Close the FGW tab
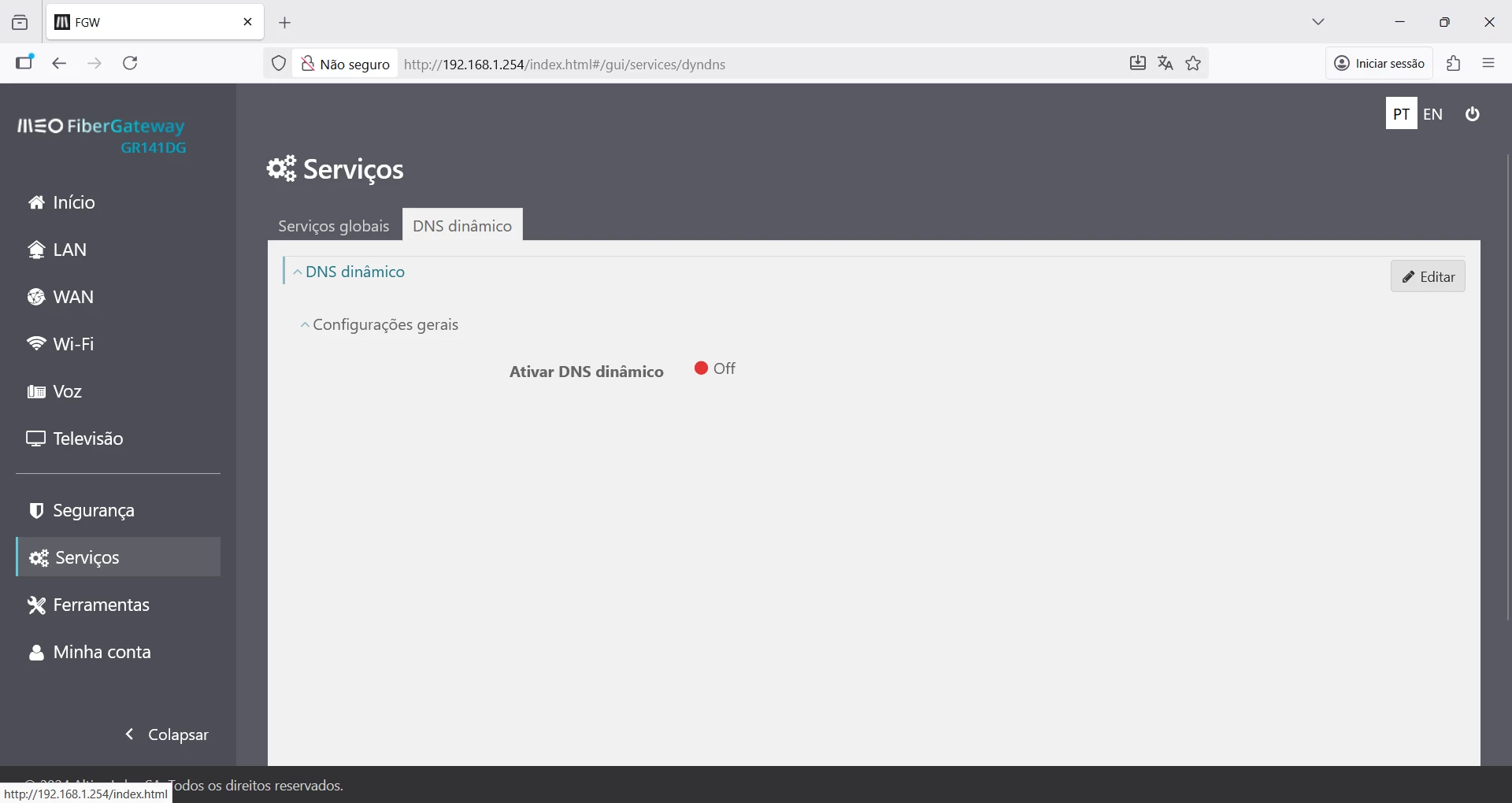 point(248,22)
